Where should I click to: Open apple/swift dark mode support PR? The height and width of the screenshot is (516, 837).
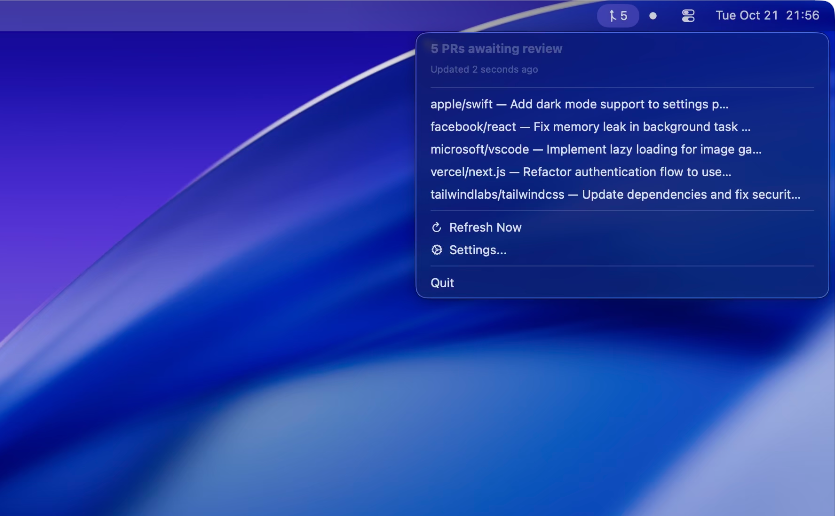click(622, 104)
